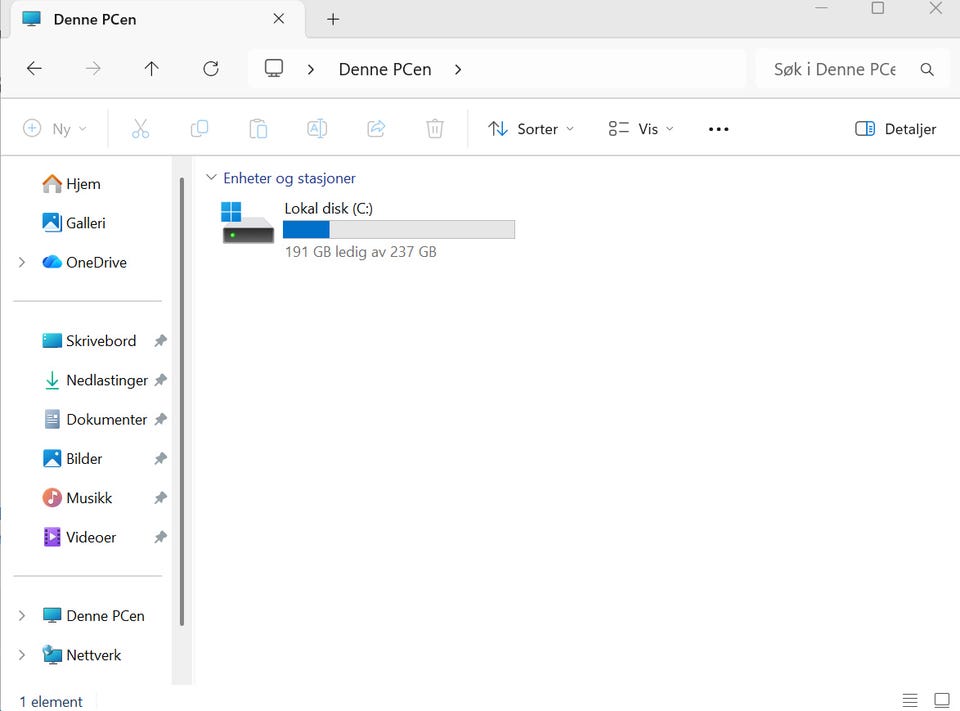960x711 pixels.
Task: Open the Sorter dropdown
Action: (531, 129)
